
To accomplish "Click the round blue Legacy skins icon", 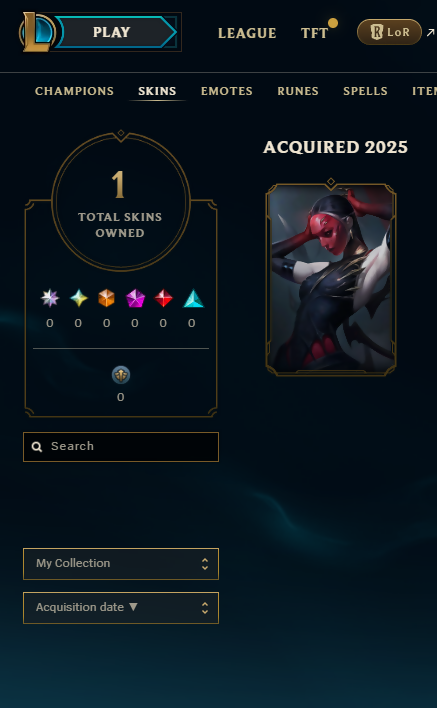I will click(x=121, y=375).
